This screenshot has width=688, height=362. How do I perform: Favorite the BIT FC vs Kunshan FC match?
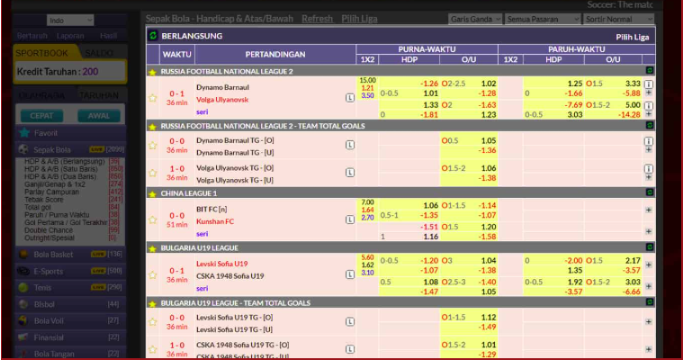click(153, 220)
